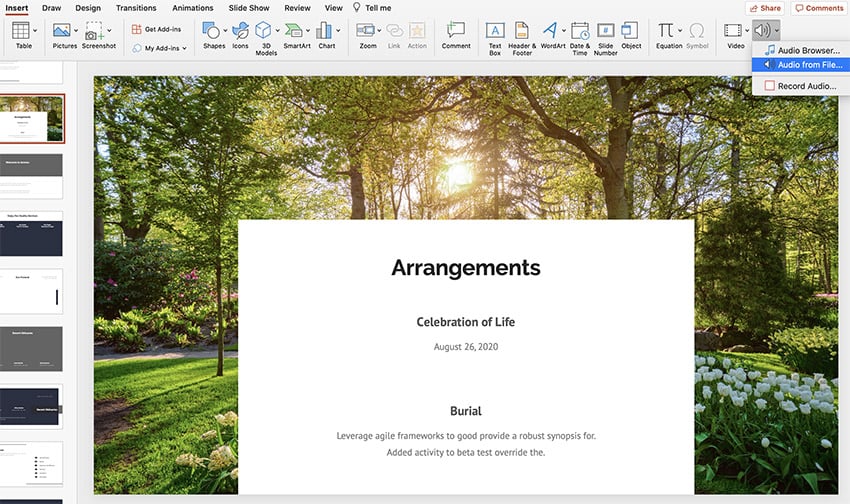Click the Header & Footer icon
Image resolution: width=850 pixels, height=504 pixels.
521,32
